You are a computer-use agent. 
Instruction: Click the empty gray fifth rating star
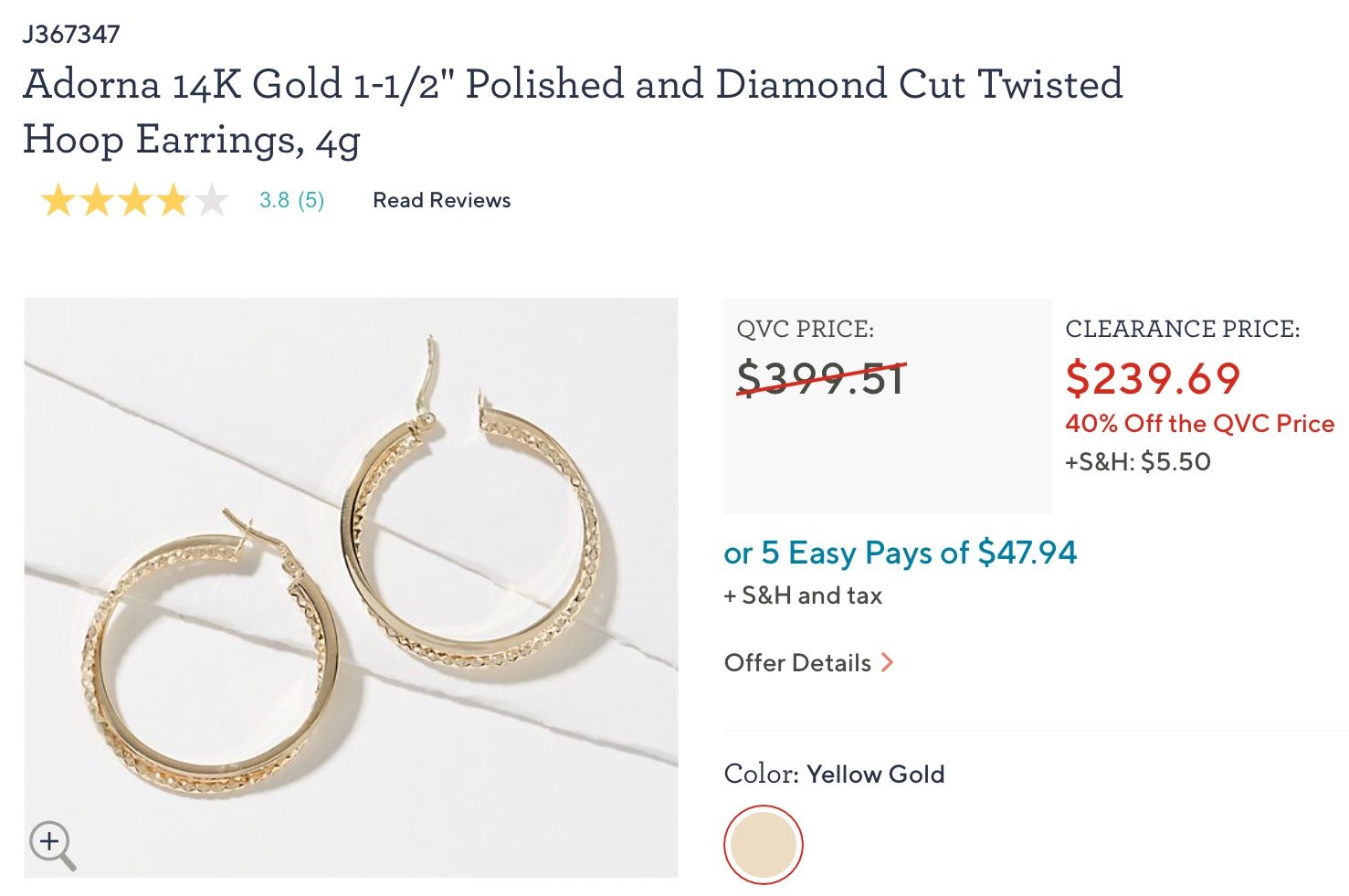[x=211, y=201]
